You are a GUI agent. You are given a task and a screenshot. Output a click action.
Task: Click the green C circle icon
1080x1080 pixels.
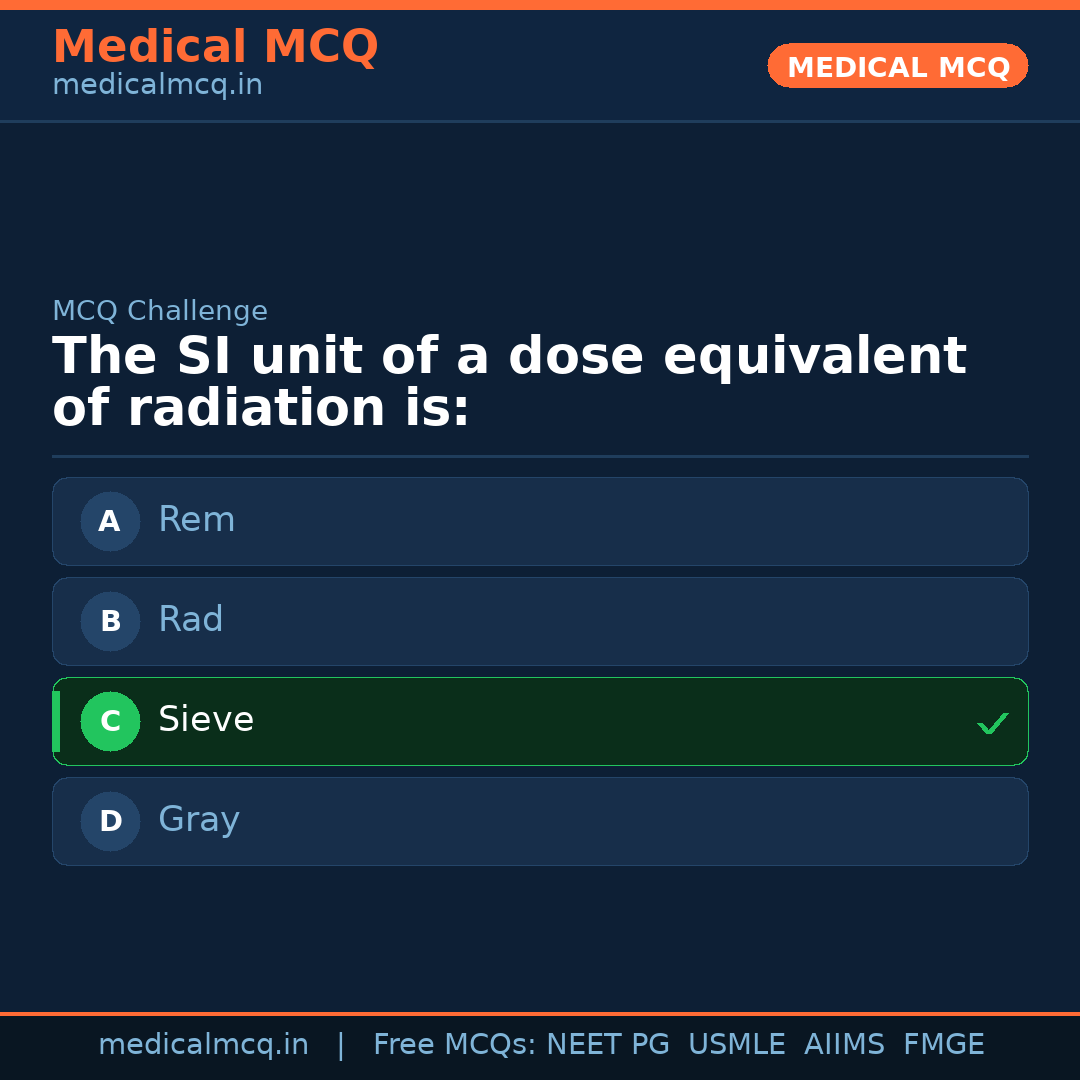coord(110,721)
